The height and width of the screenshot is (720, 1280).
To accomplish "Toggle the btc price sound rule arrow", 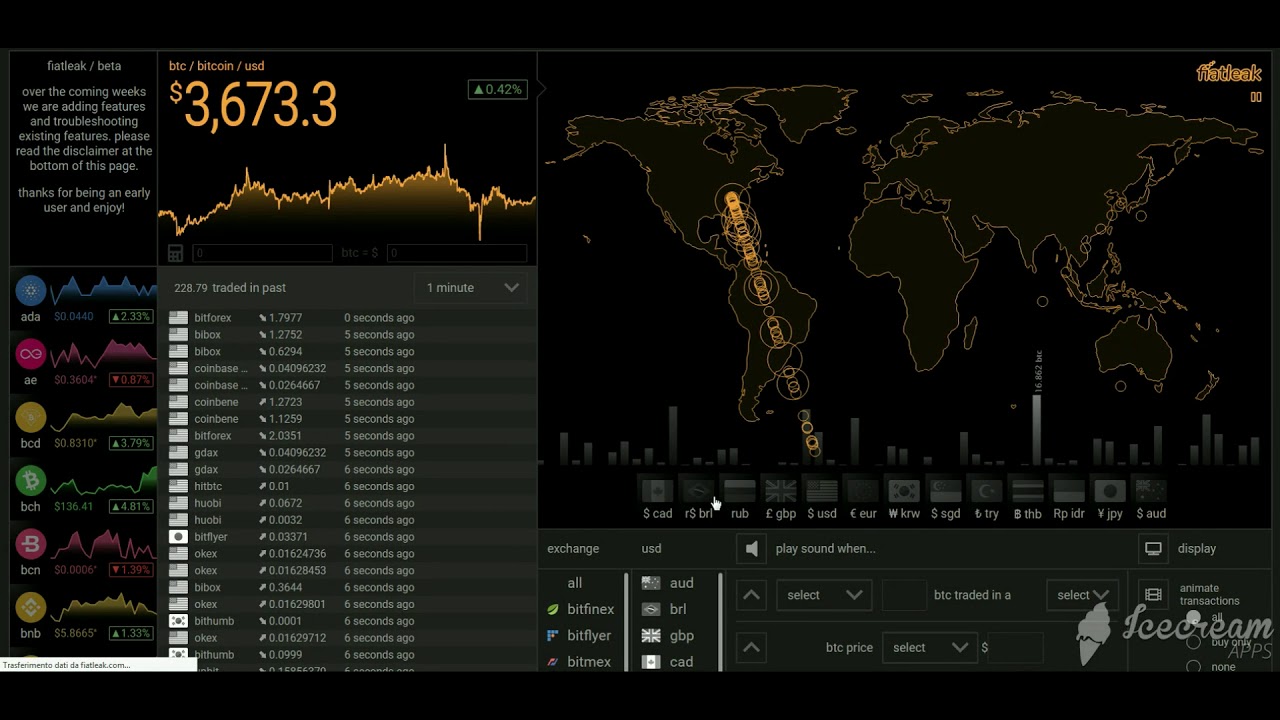I will pyautogui.click(x=751, y=647).
